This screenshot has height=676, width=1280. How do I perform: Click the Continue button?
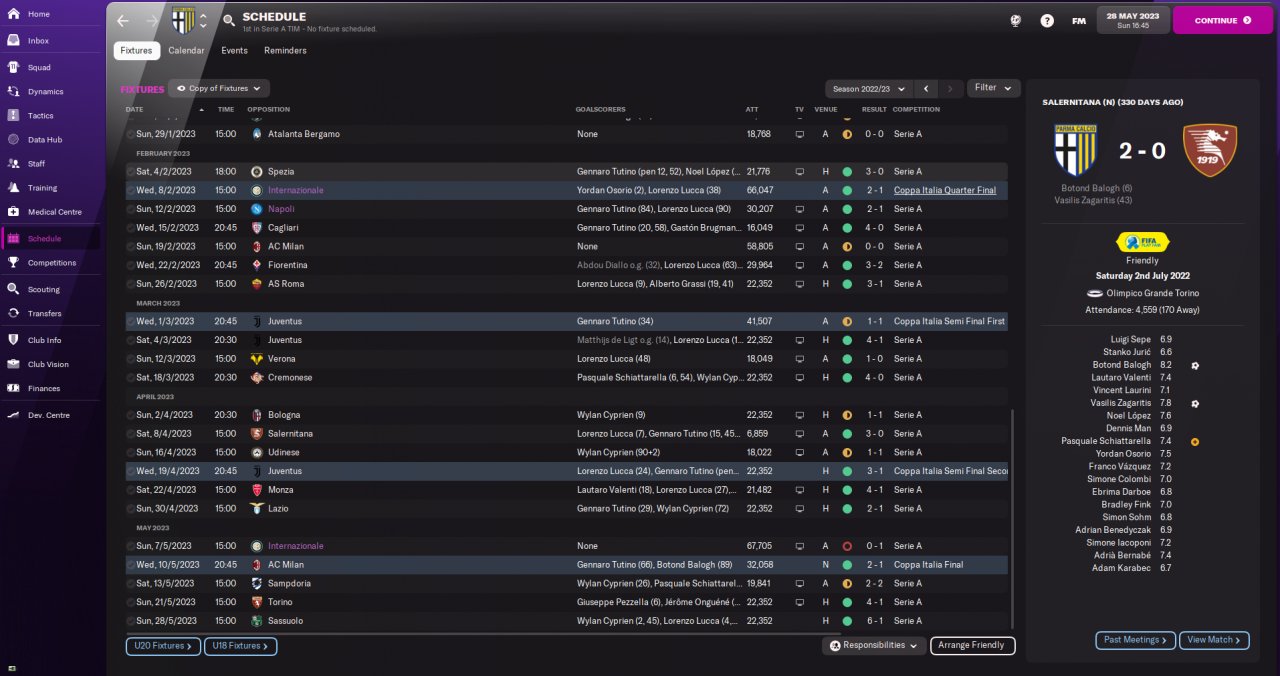click(x=1222, y=20)
